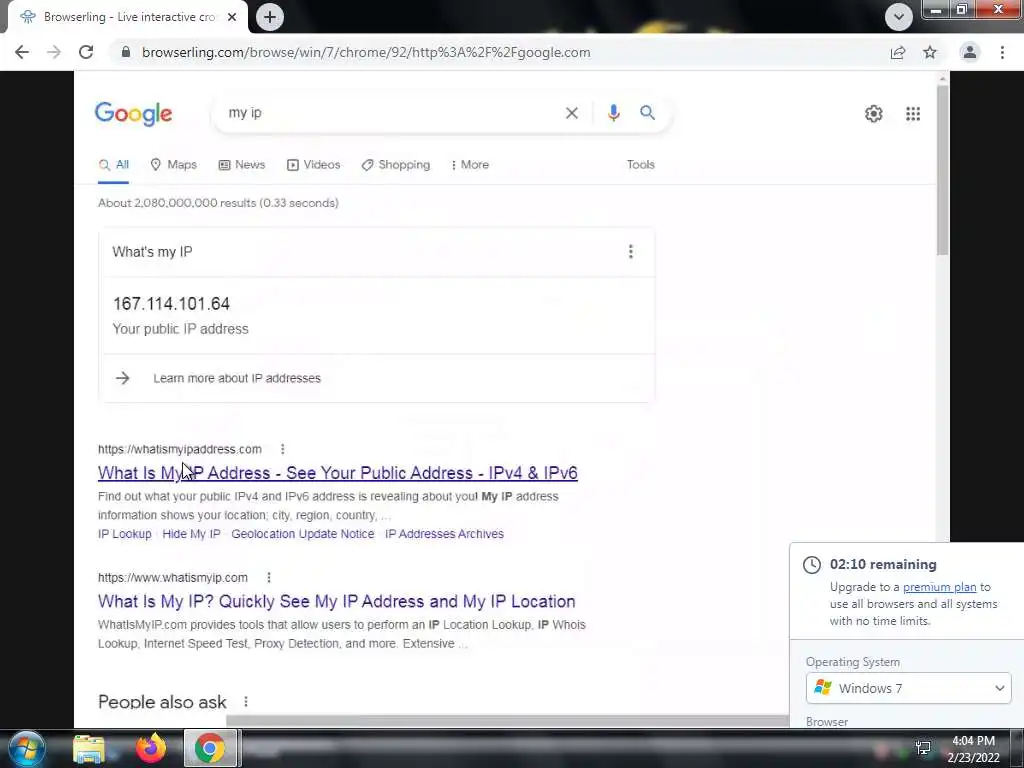Open the IP Lookup sitelink
This screenshot has height=768, width=1024.
125,534
